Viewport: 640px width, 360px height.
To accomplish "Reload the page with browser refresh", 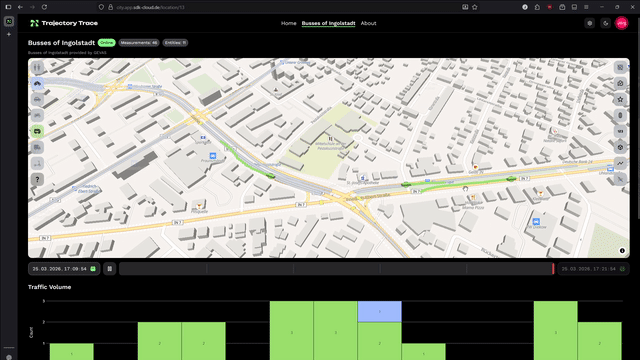I will [44, 7].
